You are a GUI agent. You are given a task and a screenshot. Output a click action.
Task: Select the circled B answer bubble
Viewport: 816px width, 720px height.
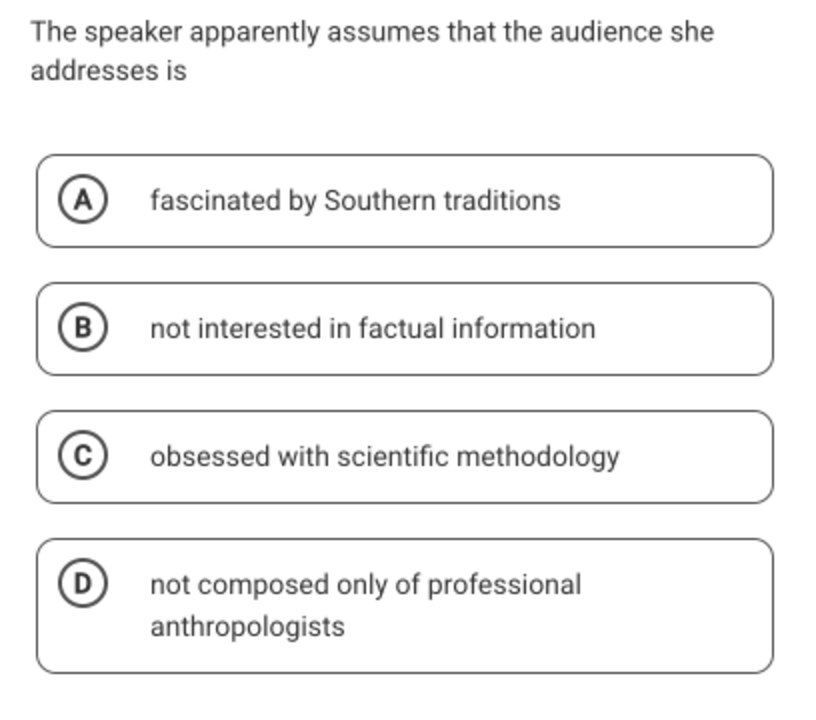(x=83, y=327)
